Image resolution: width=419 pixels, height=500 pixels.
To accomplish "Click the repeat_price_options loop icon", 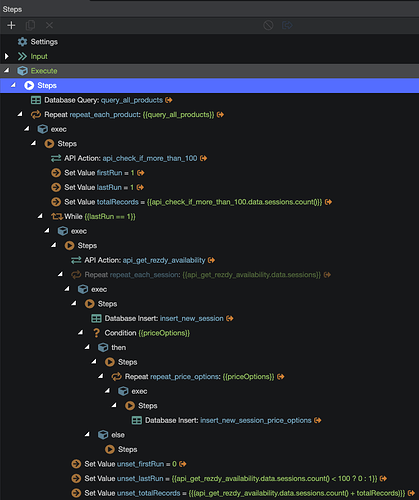I will pos(116,377).
